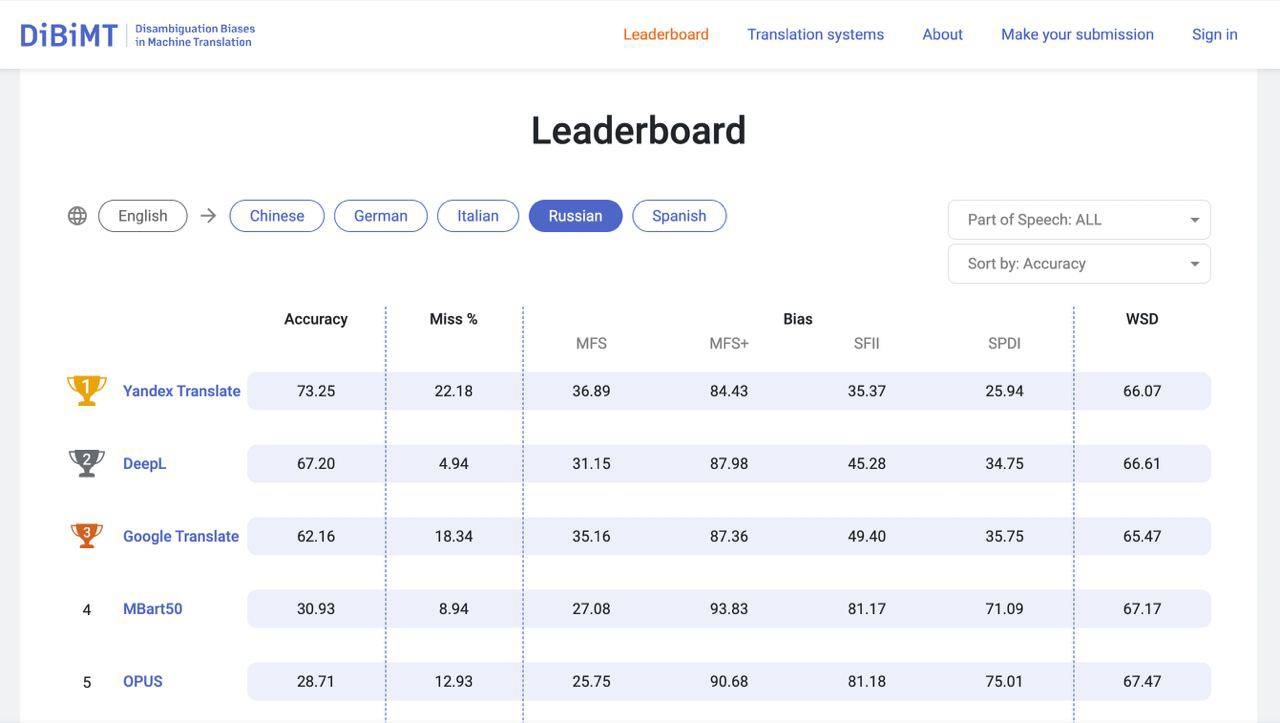This screenshot has width=1280, height=723.
Task: Open Yandex Translate system link
Action: pos(182,391)
